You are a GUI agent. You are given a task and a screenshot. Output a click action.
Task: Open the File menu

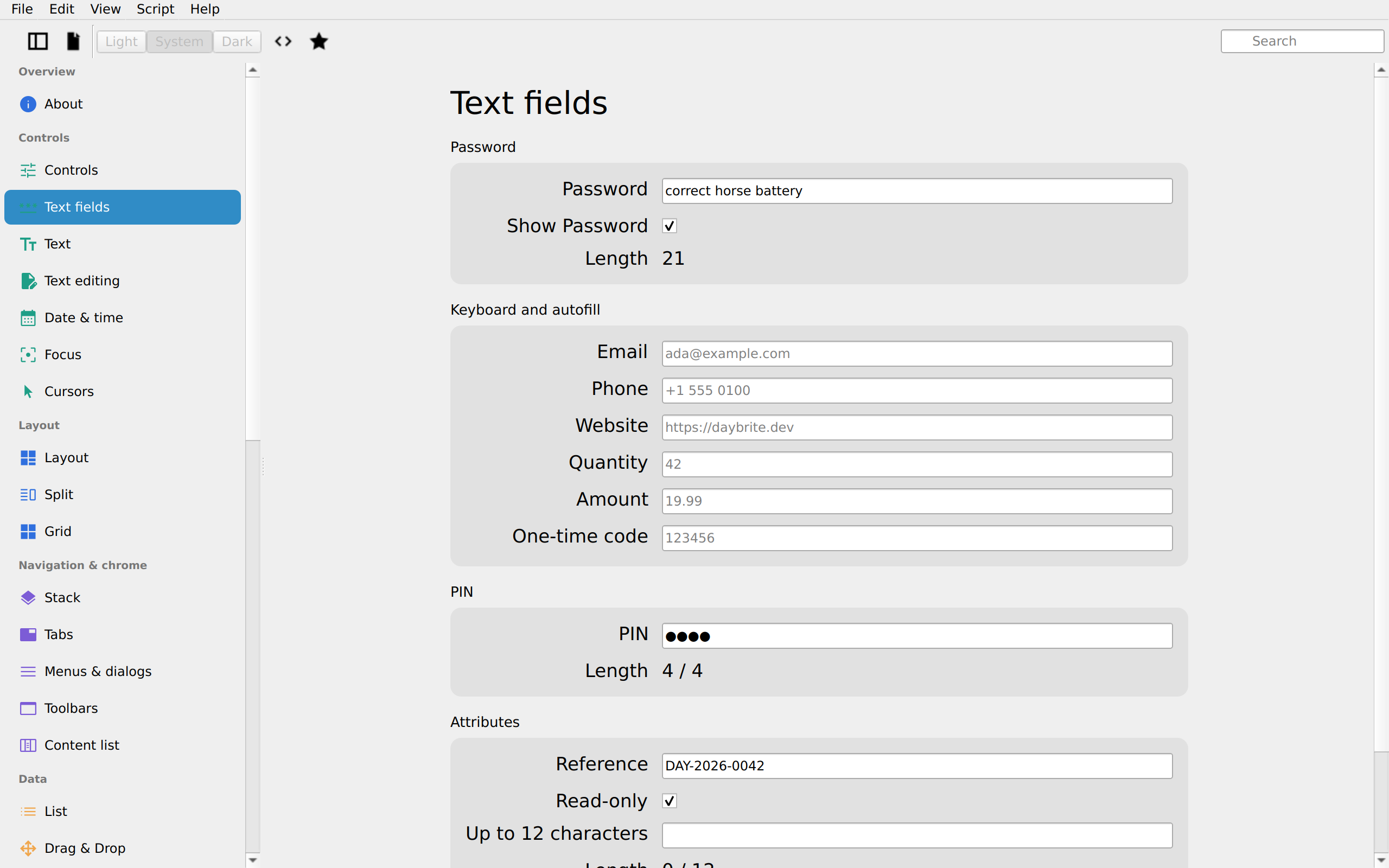tap(22, 9)
